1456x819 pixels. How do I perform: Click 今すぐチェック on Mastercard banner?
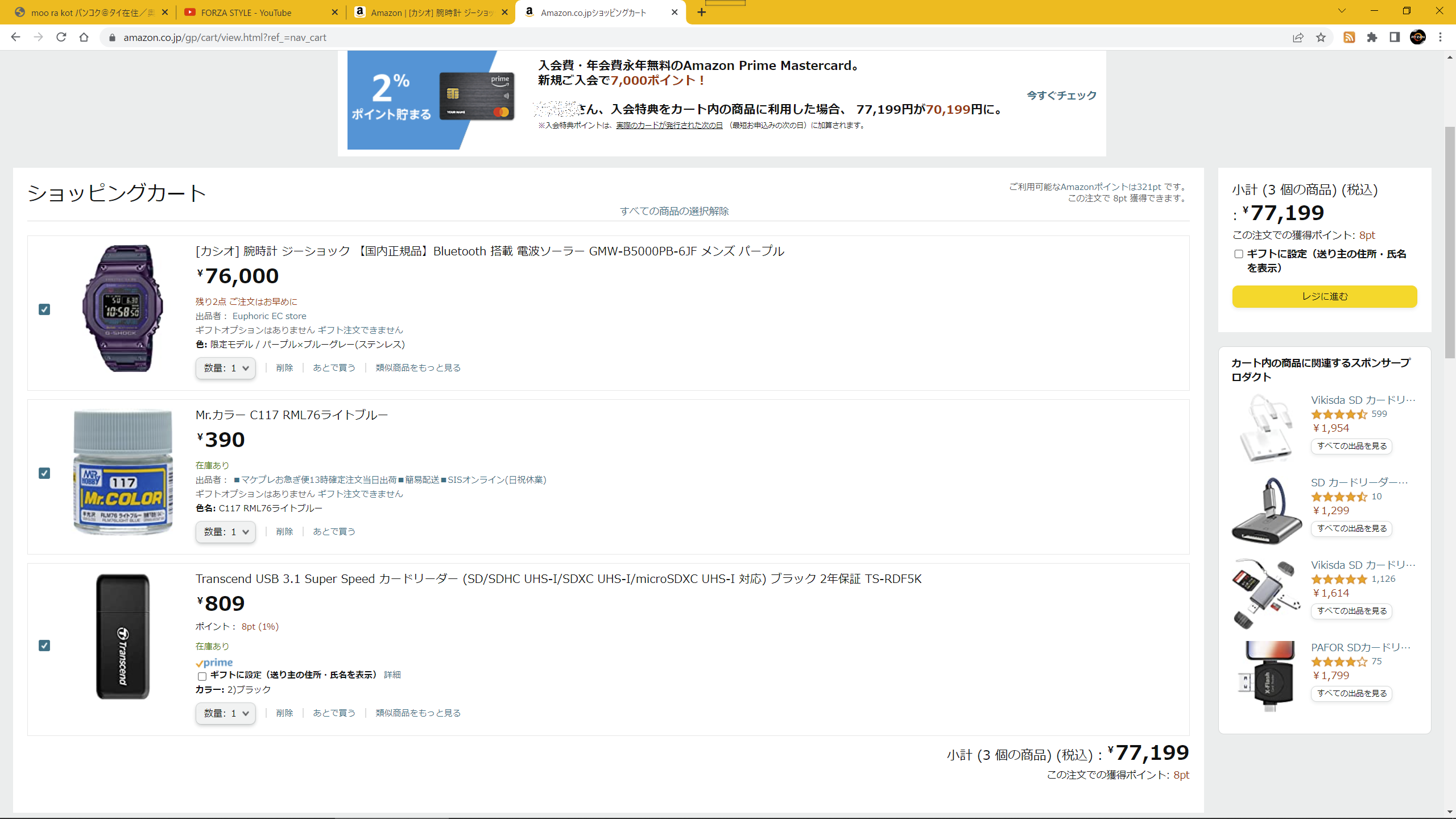pos(1061,96)
